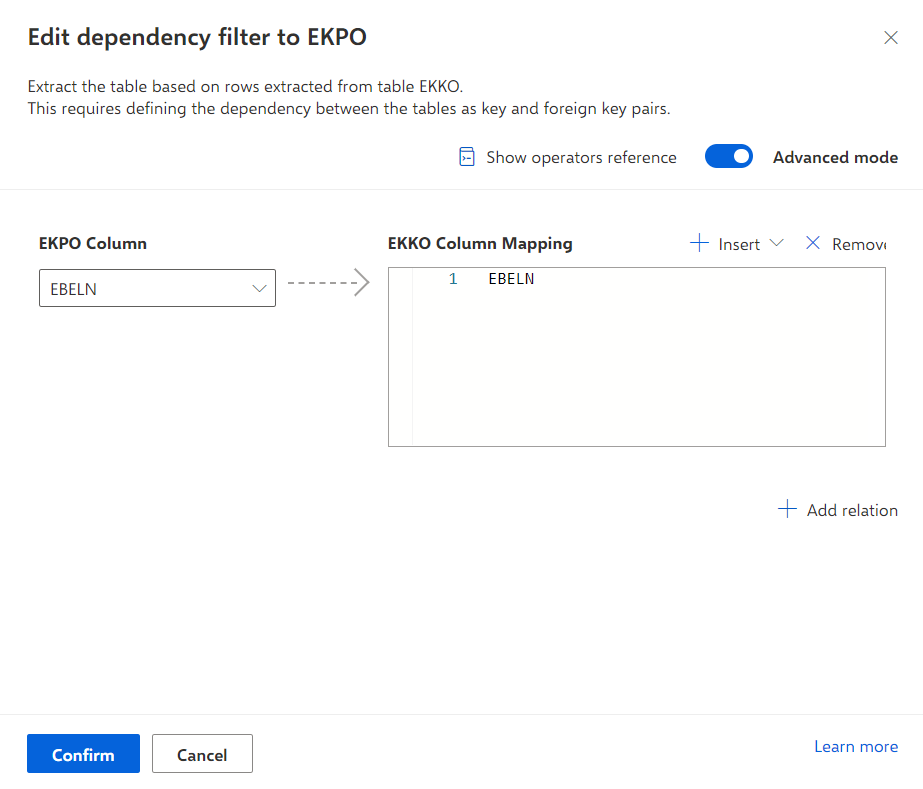Click the Advanced mode label
Image resolution: width=923 pixels, height=789 pixels.
click(835, 157)
